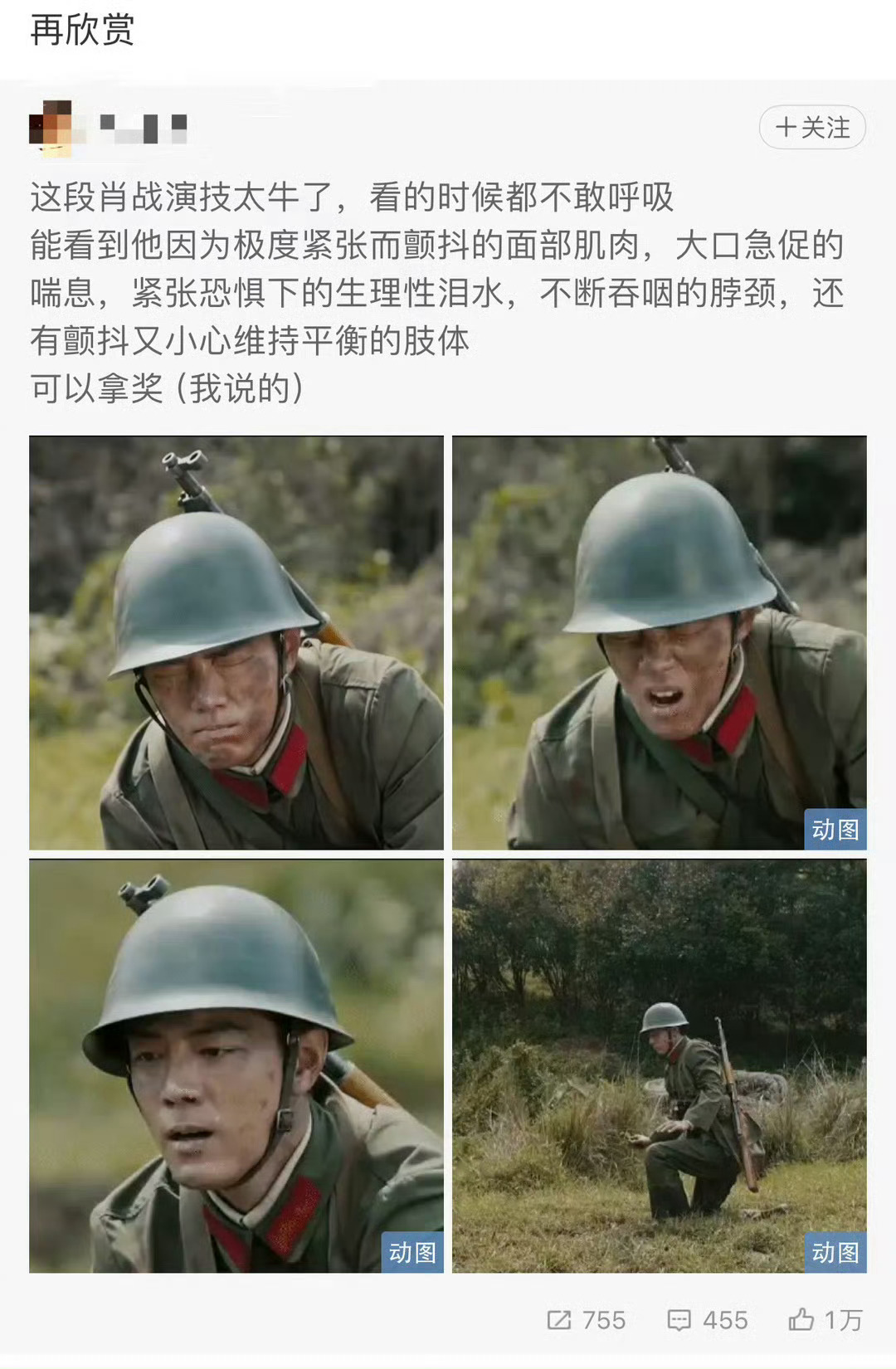Viewport: 896px width, 1369px height.
Task: Open the bottom-right kneeling soldier GIF
Action: click(660, 1066)
